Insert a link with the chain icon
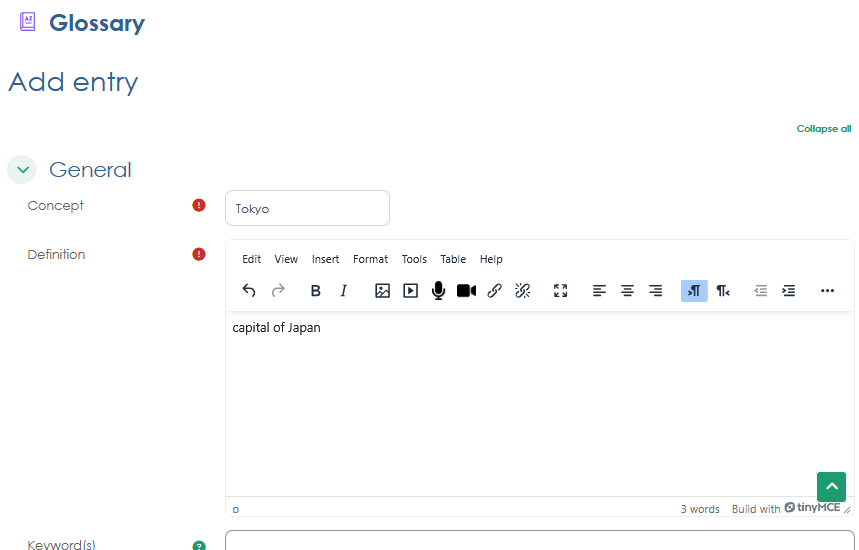This screenshot has height=550, width=859. (x=494, y=291)
